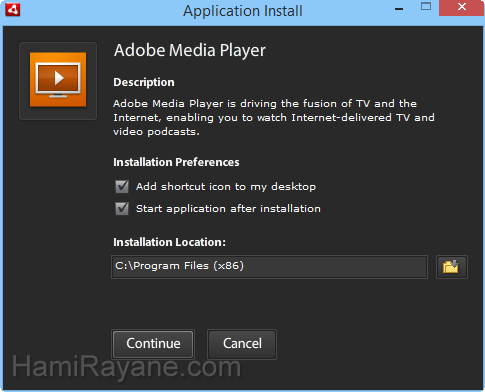Viewport: 485px width, 392px height.
Task: Click the description paragraph about Internet-delivered TV
Action: (274, 118)
